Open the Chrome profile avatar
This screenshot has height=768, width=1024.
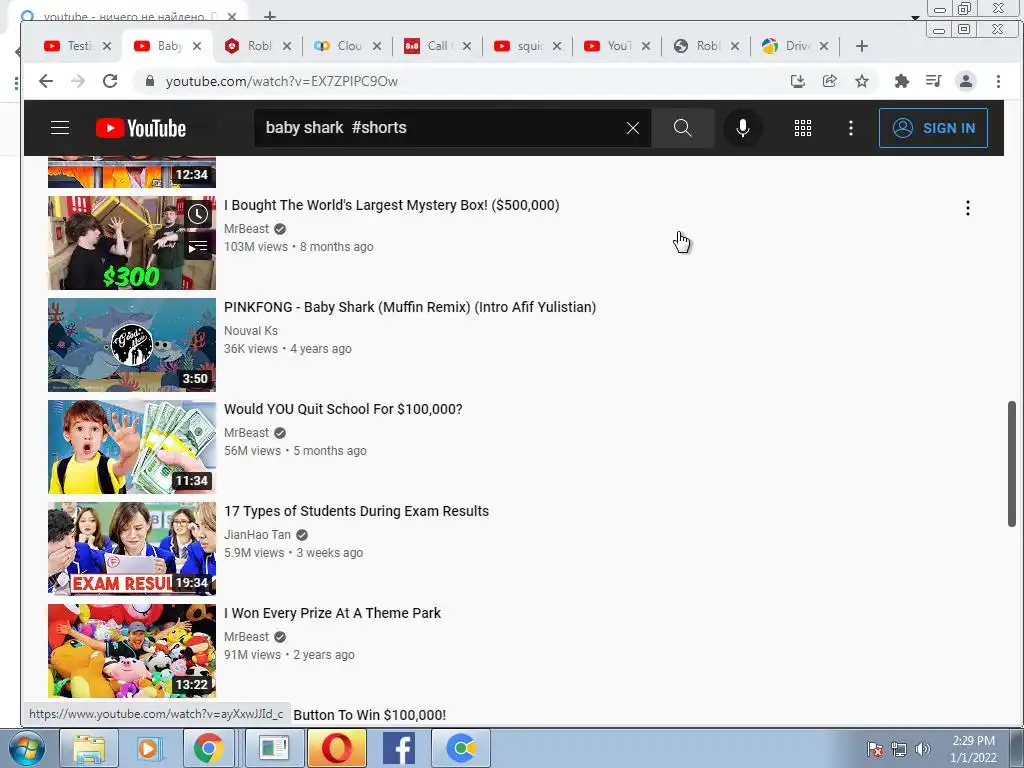pos(965,81)
